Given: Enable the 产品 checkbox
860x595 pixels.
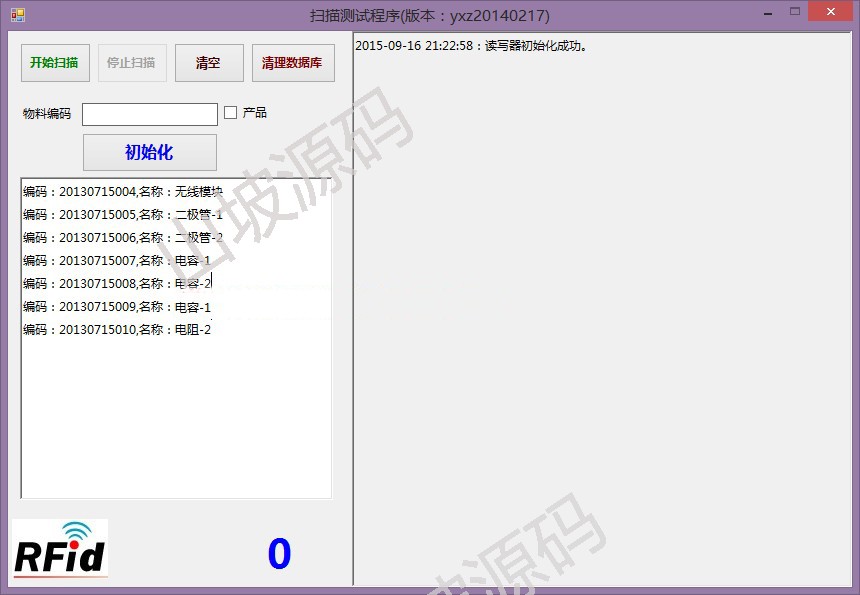Looking at the screenshot, I should [x=230, y=113].
